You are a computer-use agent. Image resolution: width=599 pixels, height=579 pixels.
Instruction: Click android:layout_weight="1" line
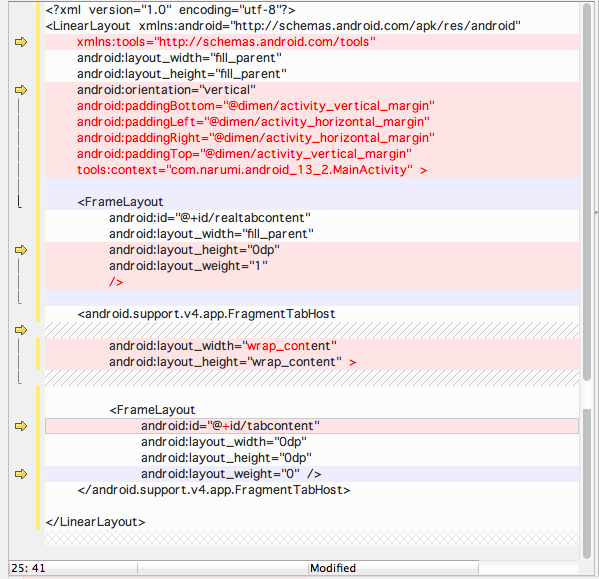tap(188, 266)
